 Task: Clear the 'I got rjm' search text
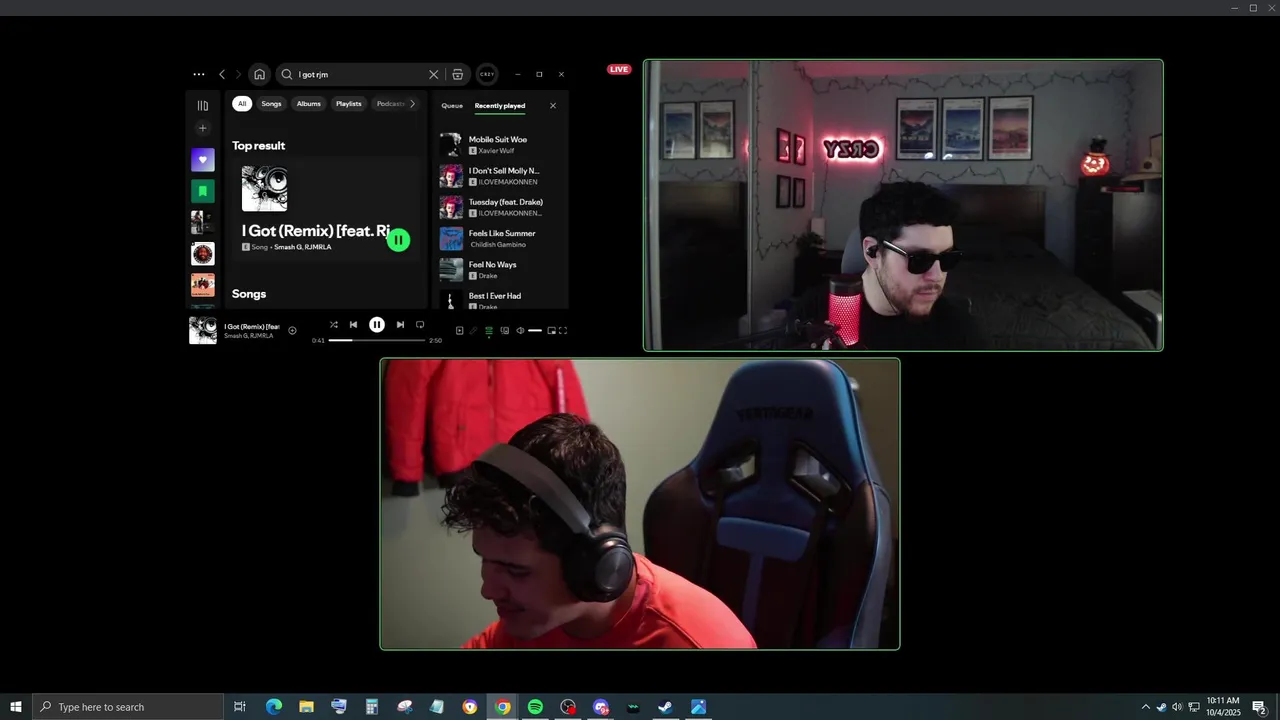tap(433, 74)
